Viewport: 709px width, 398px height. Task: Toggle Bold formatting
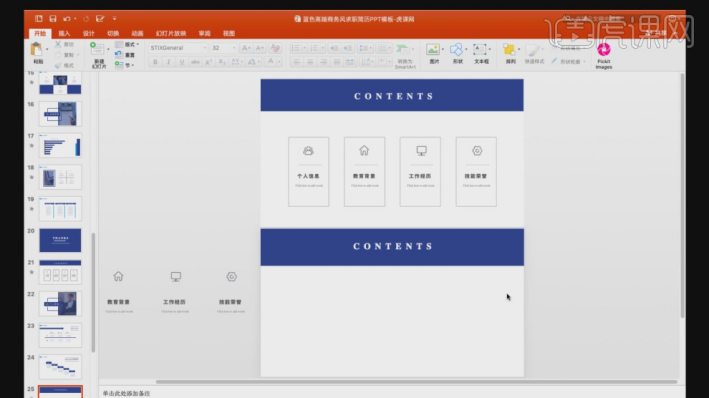155,62
